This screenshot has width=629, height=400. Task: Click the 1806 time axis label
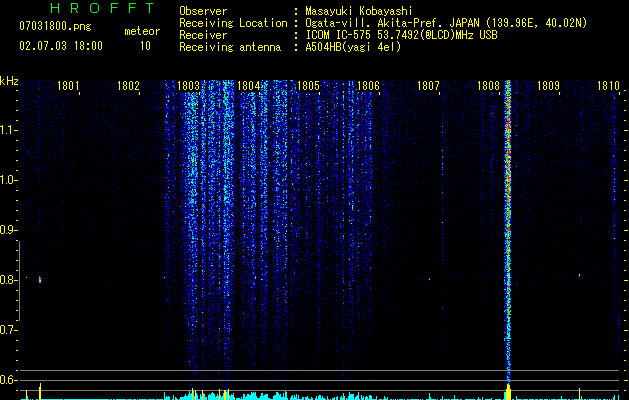point(368,86)
